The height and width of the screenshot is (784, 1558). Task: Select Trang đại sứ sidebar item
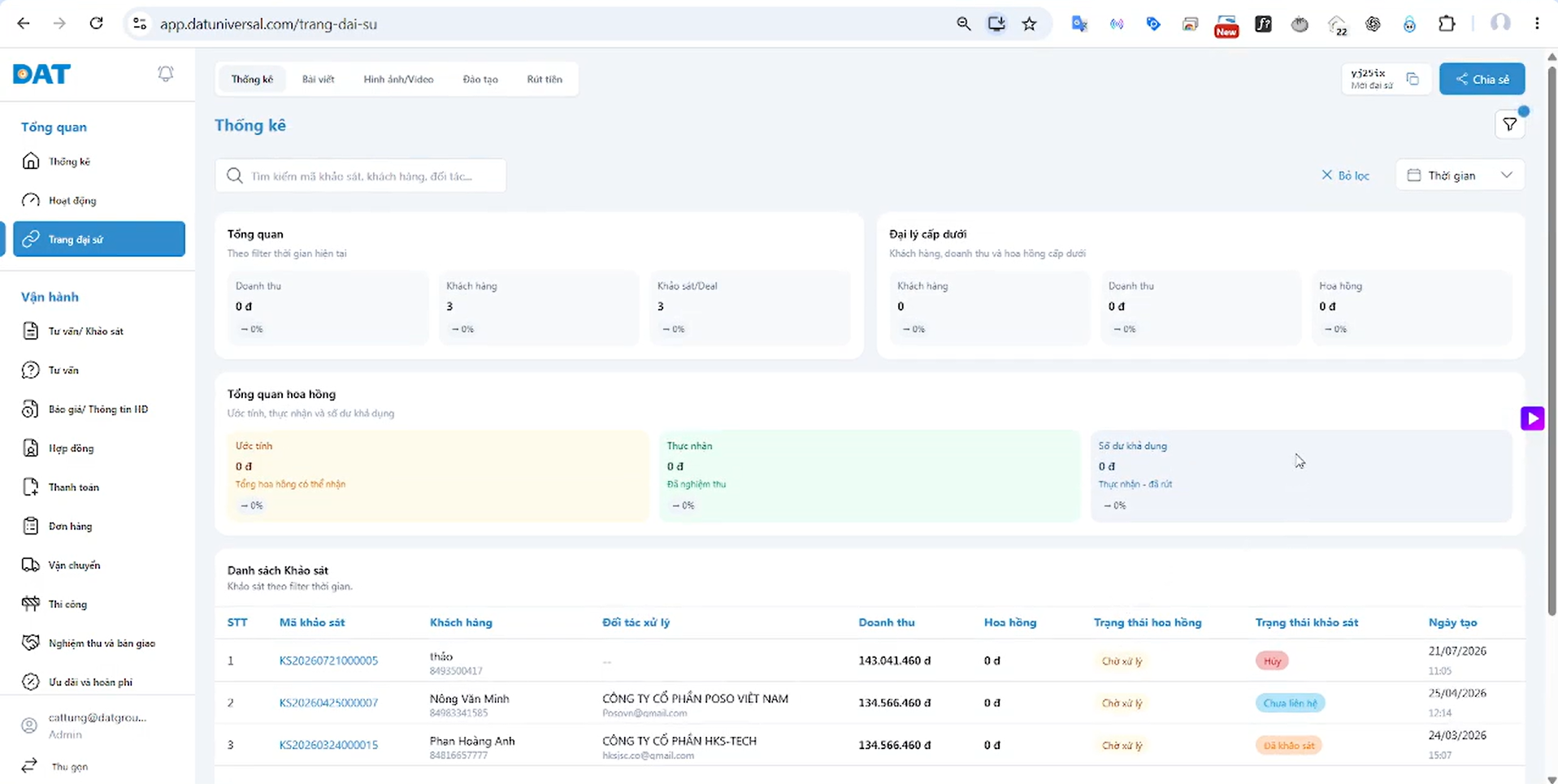[x=99, y=239]
